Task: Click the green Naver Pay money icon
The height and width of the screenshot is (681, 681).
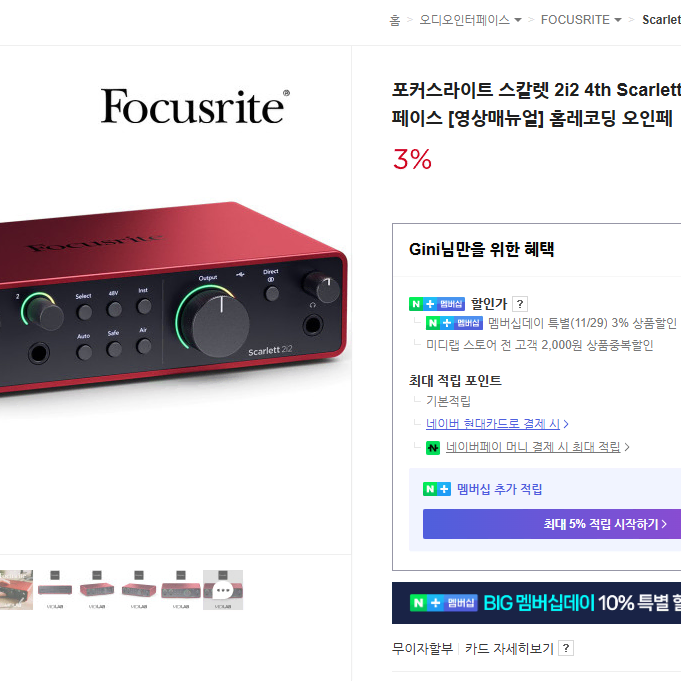Action: (433, 447)
